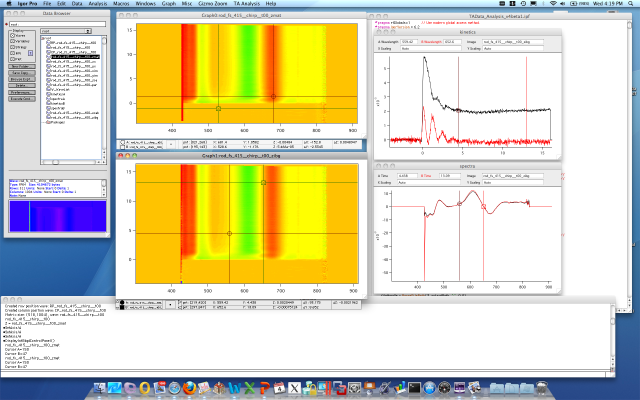This screenshot has height=400, width=640.
Task: Open Microsoft Excel from the Dock
Action: 249,387
